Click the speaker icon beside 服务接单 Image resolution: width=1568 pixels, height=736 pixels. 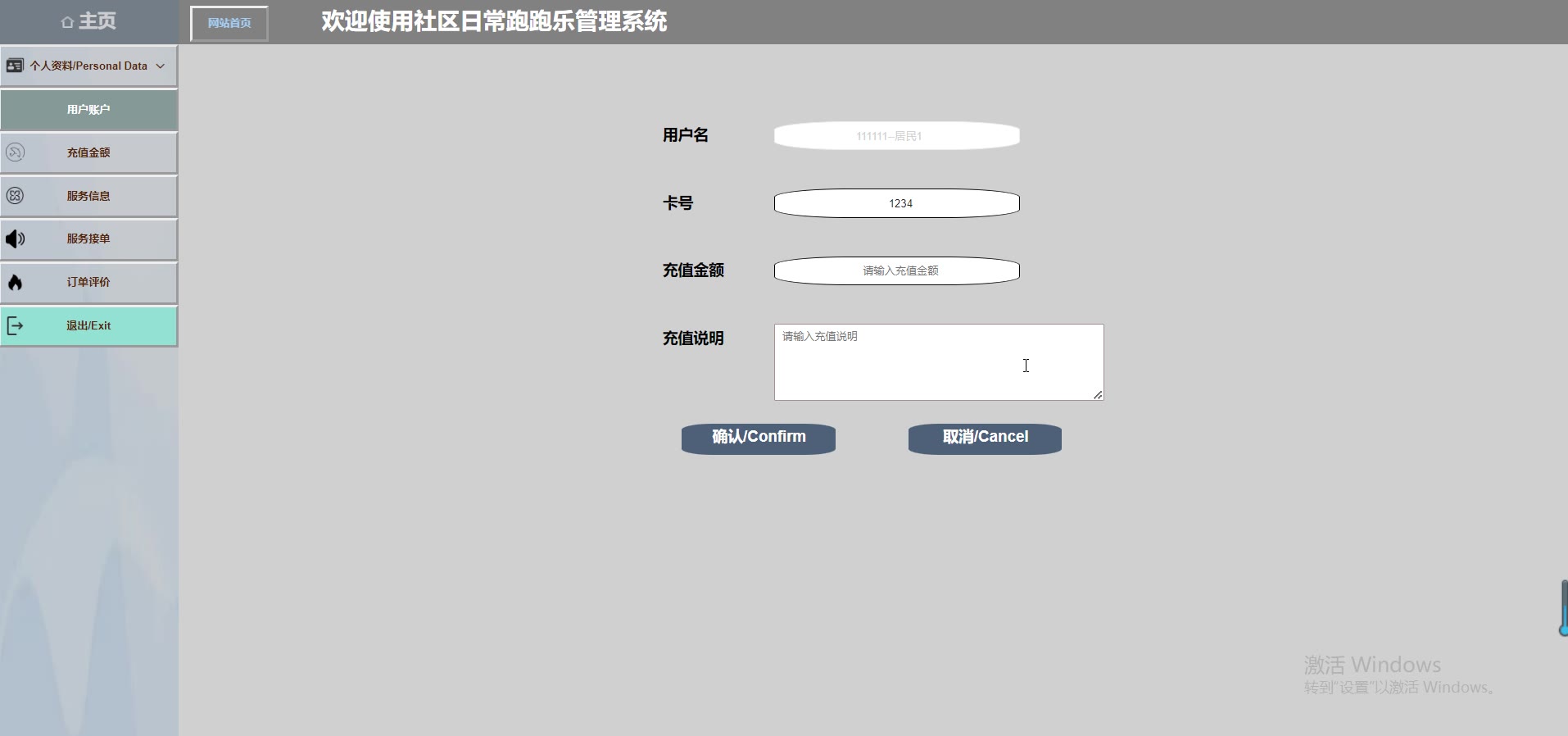pos(15,239)
